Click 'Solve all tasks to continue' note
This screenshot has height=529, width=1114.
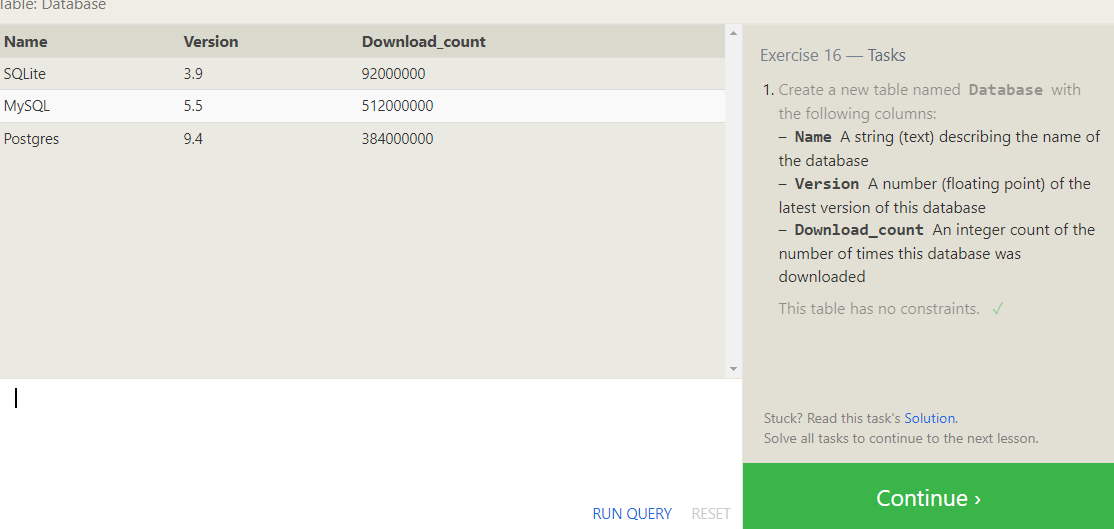tap(901, 439)
